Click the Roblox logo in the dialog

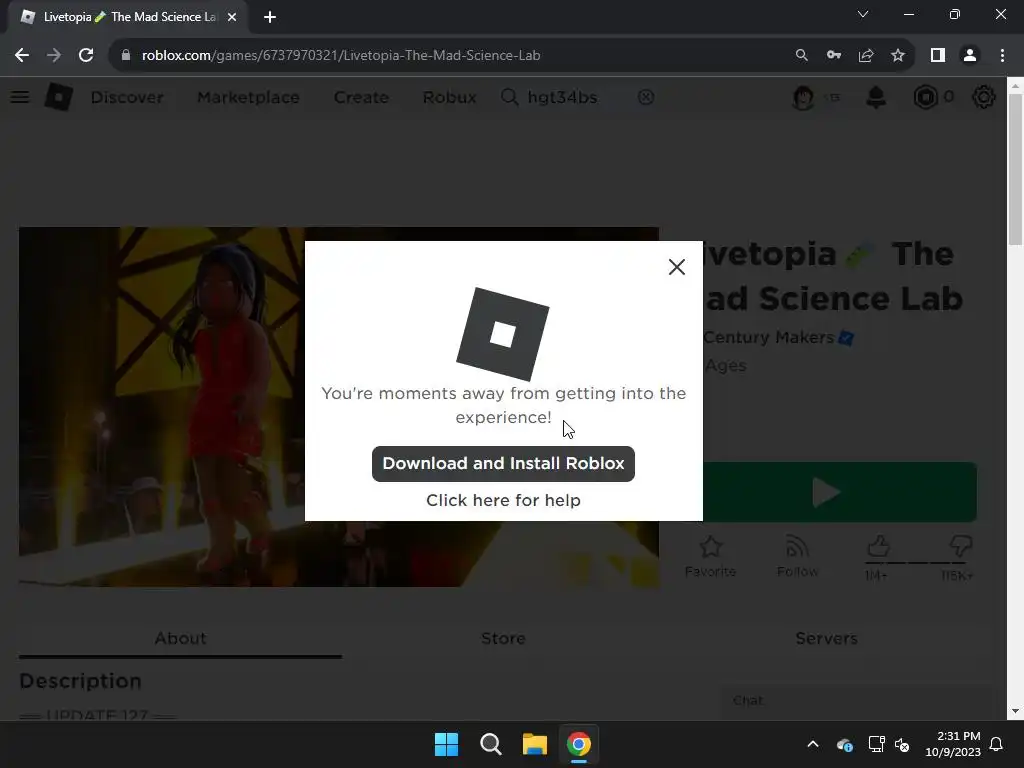point(503,334)
